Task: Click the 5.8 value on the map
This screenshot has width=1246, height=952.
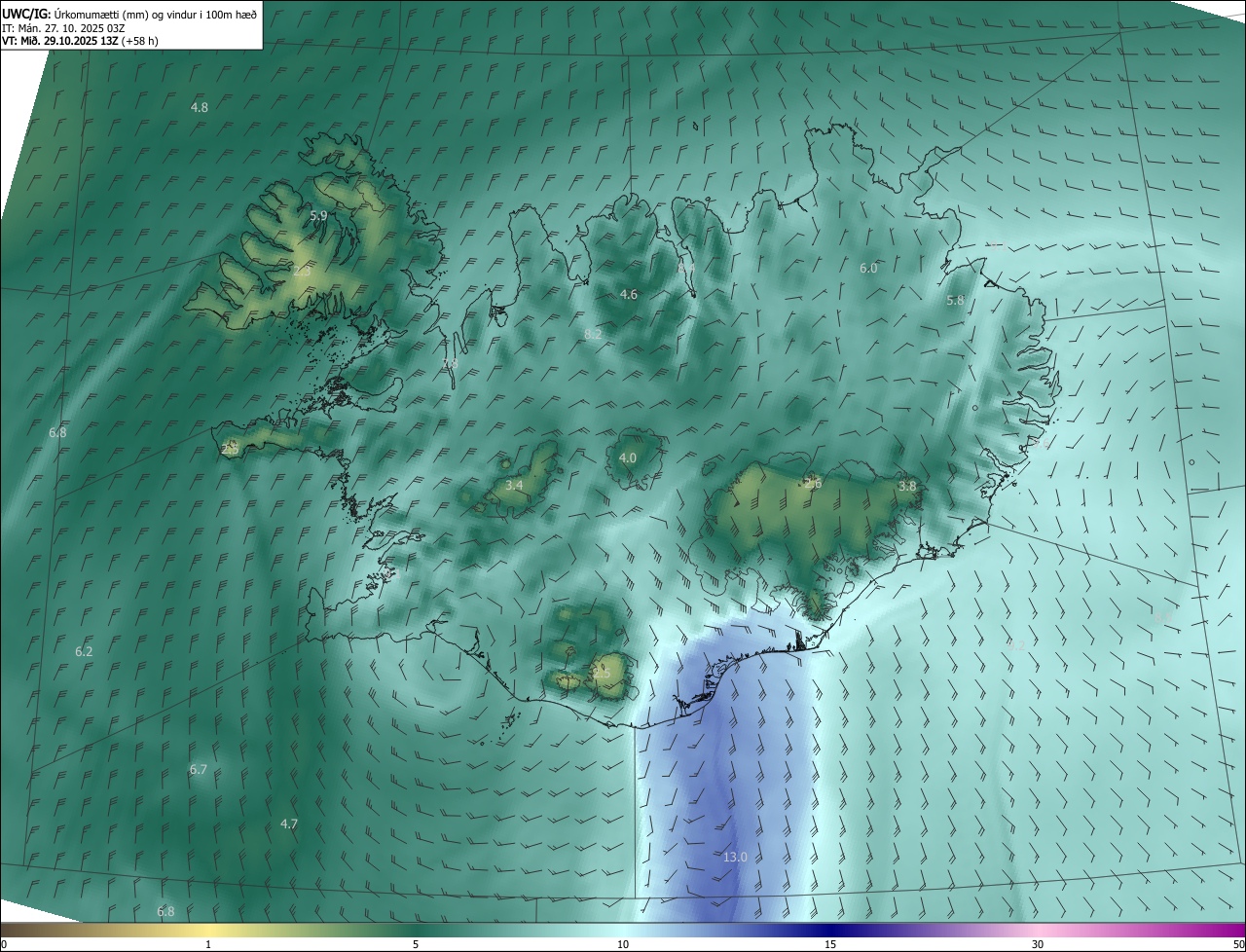Action: pyautogui.click(x=955, y=301)
